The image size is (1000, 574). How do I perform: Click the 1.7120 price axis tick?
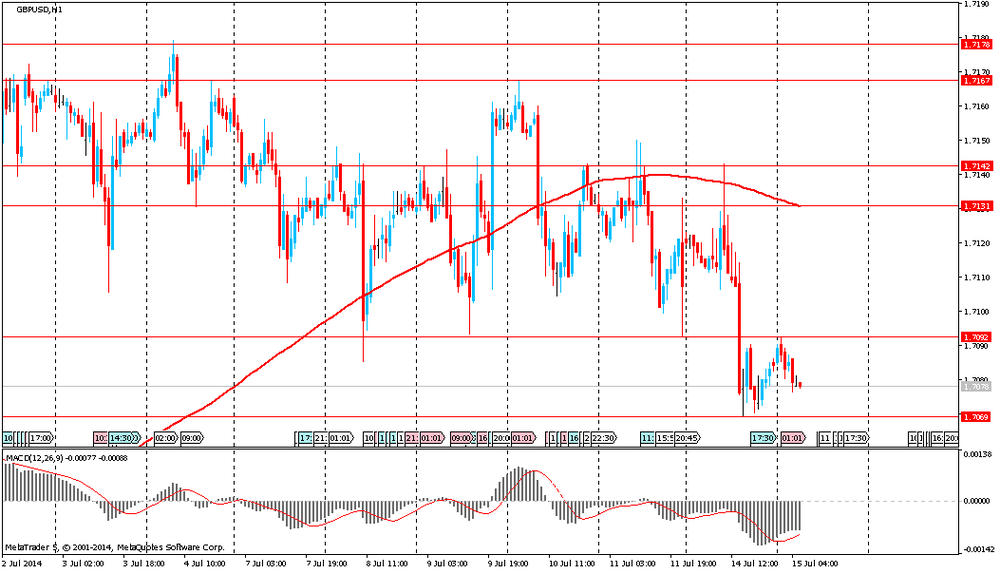tap(976, 243)
